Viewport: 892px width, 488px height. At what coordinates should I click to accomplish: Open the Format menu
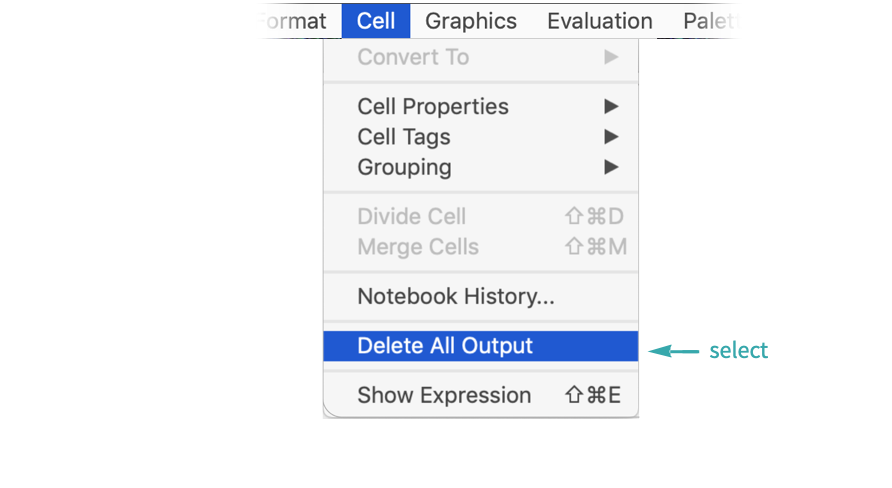coord(292,21)
